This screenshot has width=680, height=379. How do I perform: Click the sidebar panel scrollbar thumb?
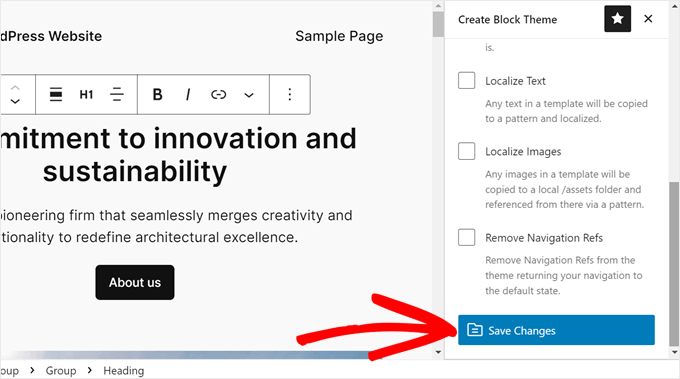674,263
